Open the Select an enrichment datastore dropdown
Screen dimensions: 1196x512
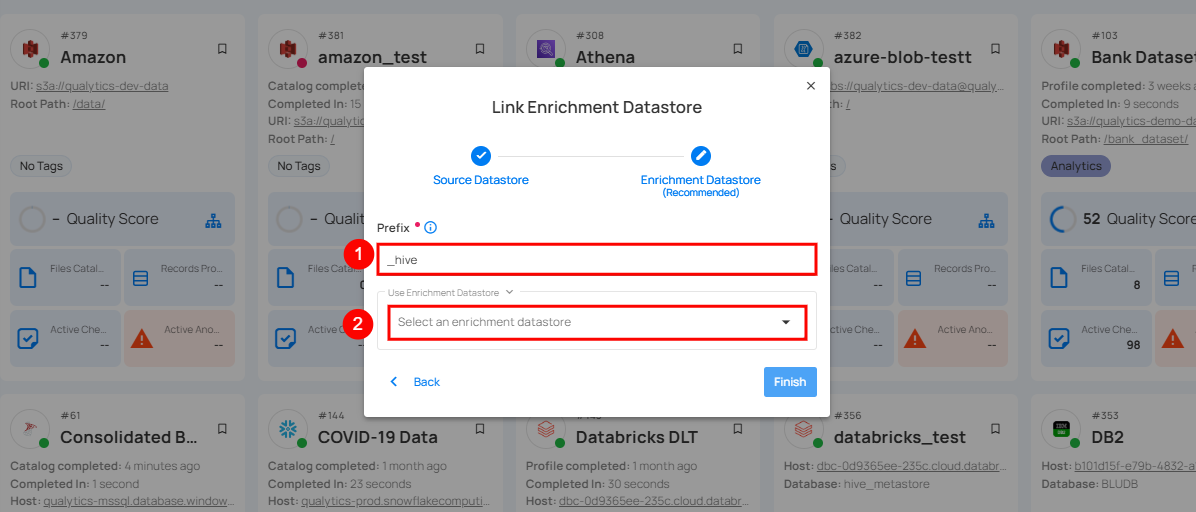580,322
